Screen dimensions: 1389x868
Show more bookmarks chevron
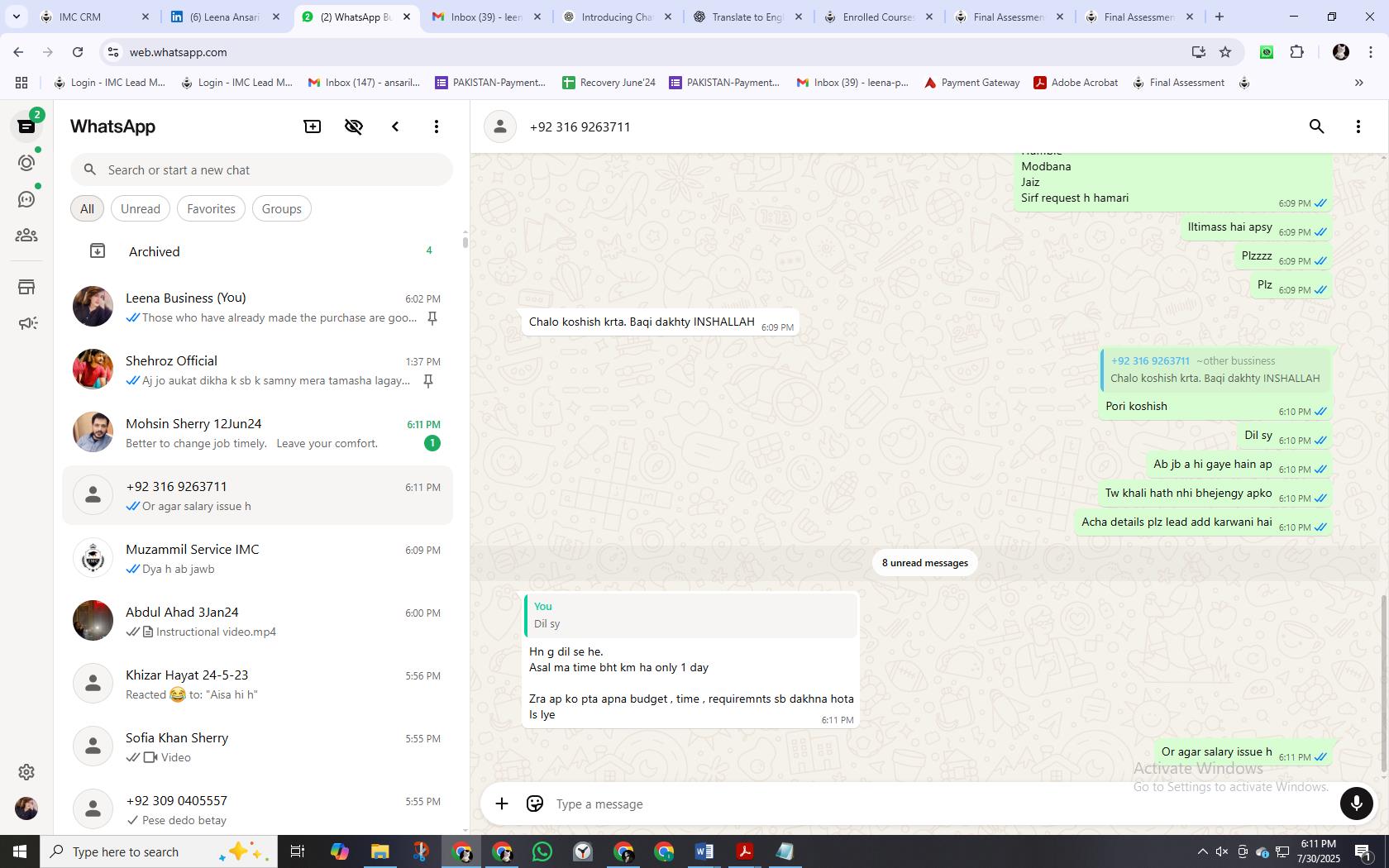coord(1358,83)
